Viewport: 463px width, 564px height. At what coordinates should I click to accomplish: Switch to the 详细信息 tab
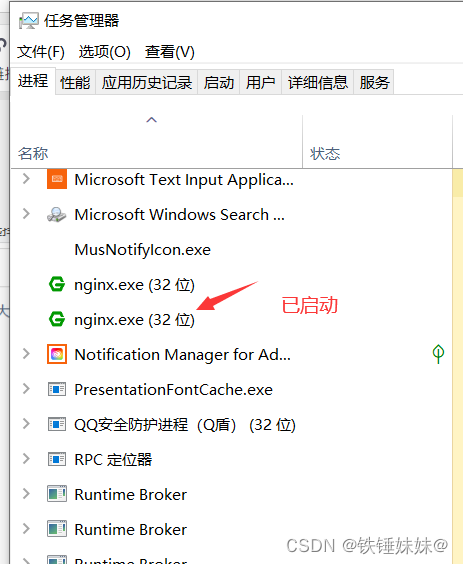318,82
